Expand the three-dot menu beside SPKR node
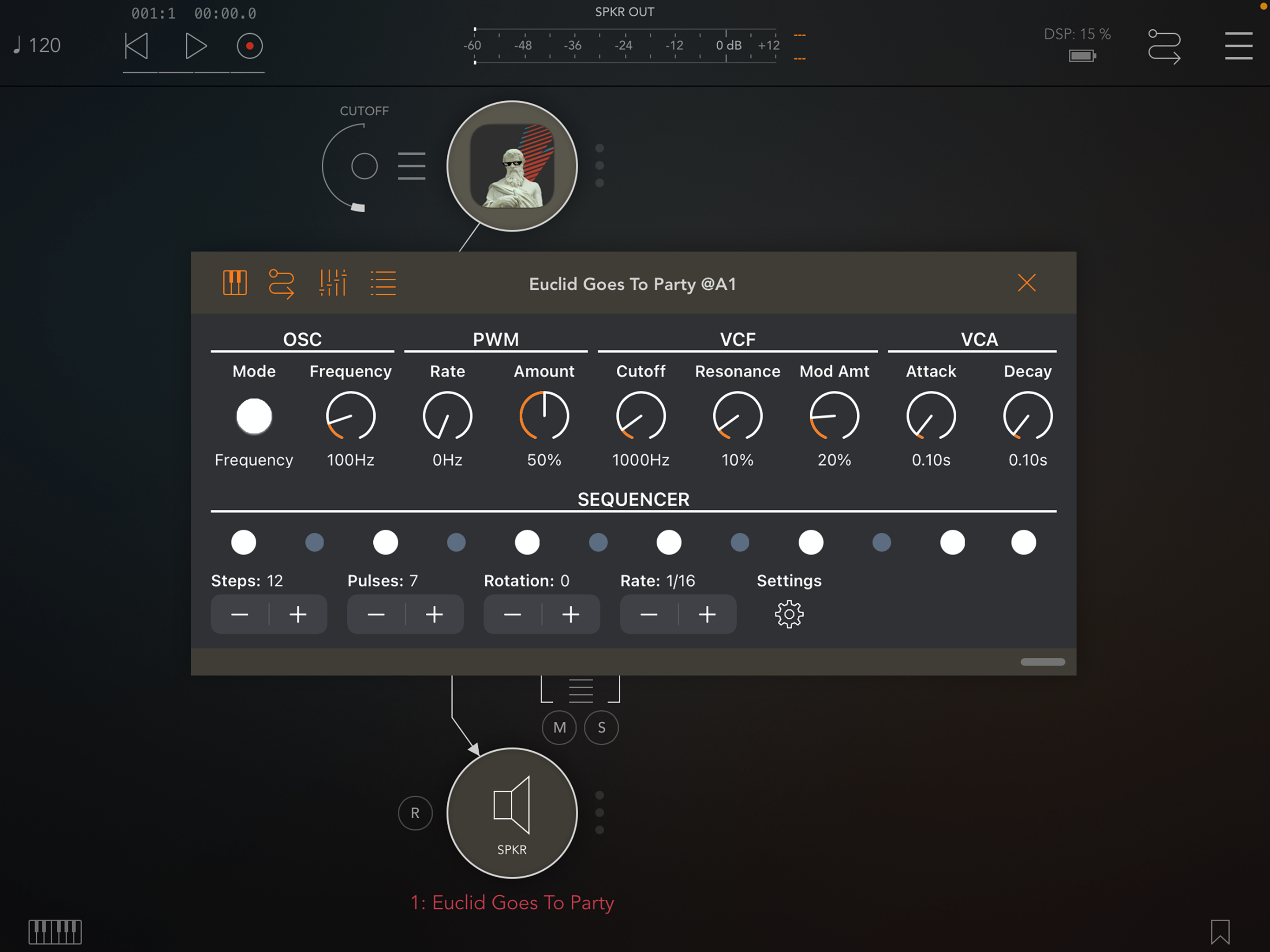This screenshot has width=1270, height=952. tap(599, 813)
